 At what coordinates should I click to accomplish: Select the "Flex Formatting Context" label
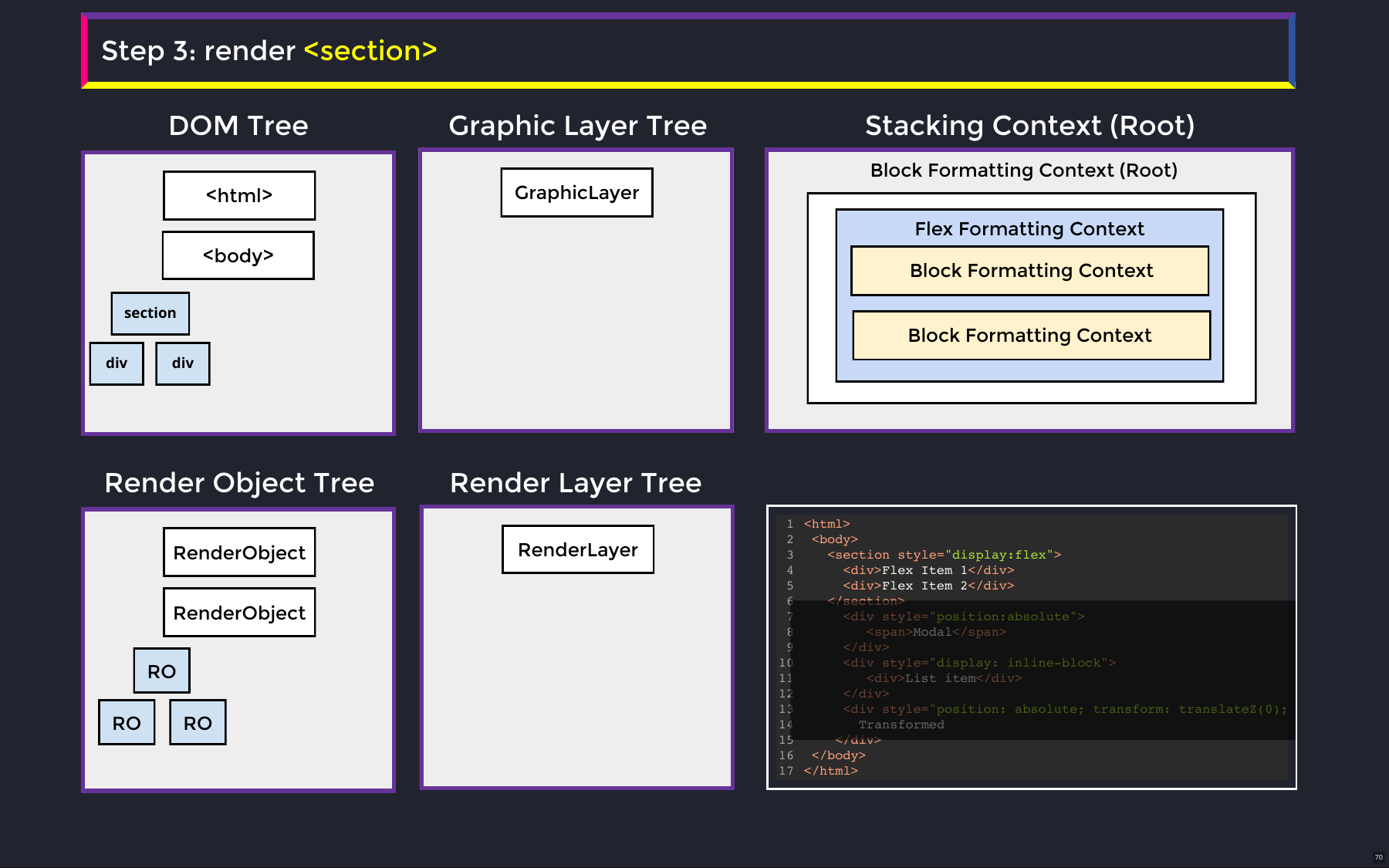point(1029,229)
